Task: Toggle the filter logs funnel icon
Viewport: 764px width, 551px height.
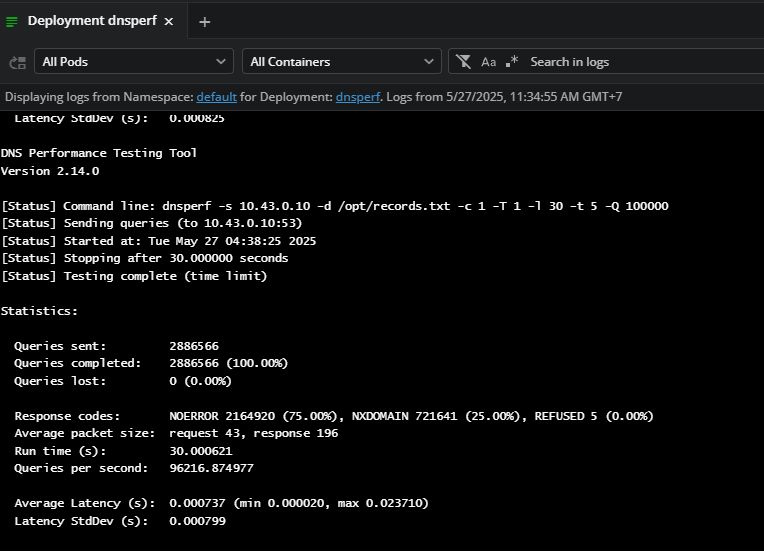Action: point(463,62)
